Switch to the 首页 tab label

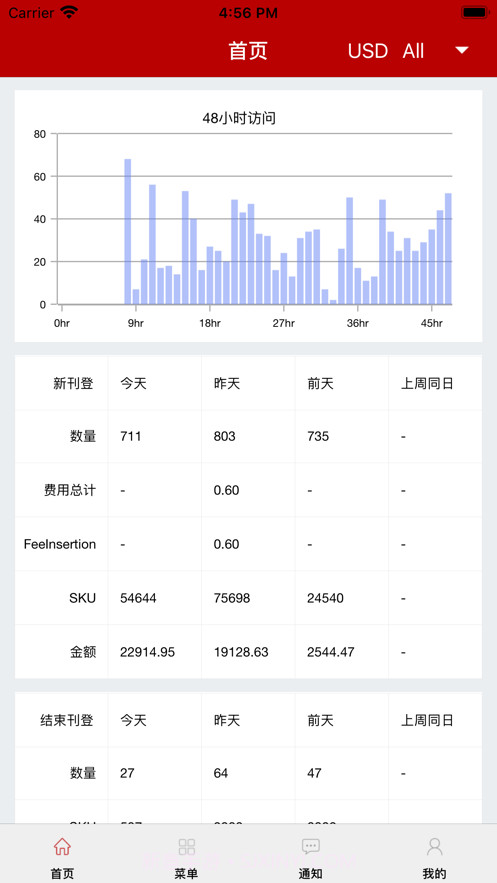(62, 873)
